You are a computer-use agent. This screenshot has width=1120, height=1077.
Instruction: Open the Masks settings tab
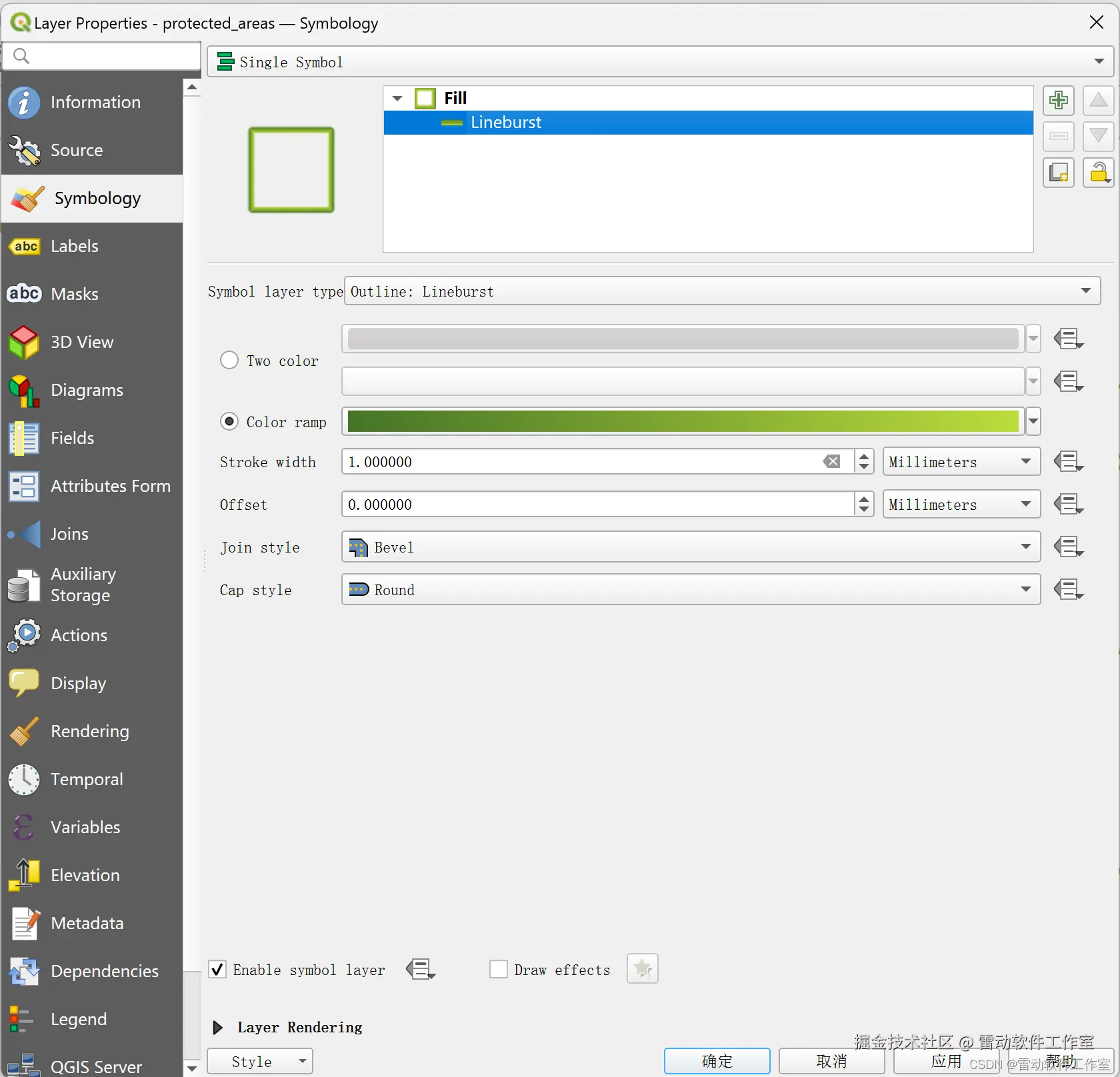coord(92,294)
